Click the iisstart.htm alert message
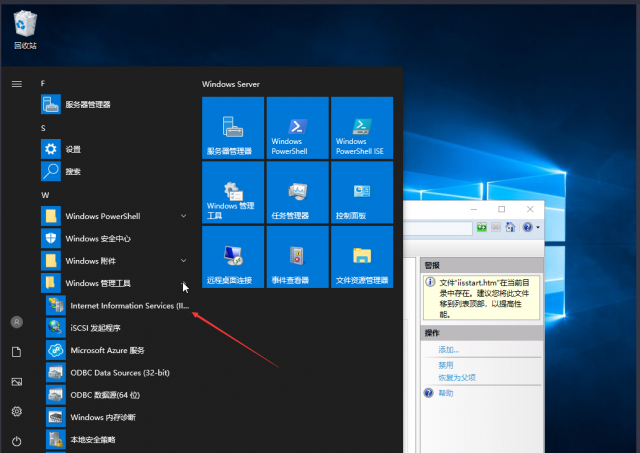Screen dimensions: 640x453 point(482,298)
